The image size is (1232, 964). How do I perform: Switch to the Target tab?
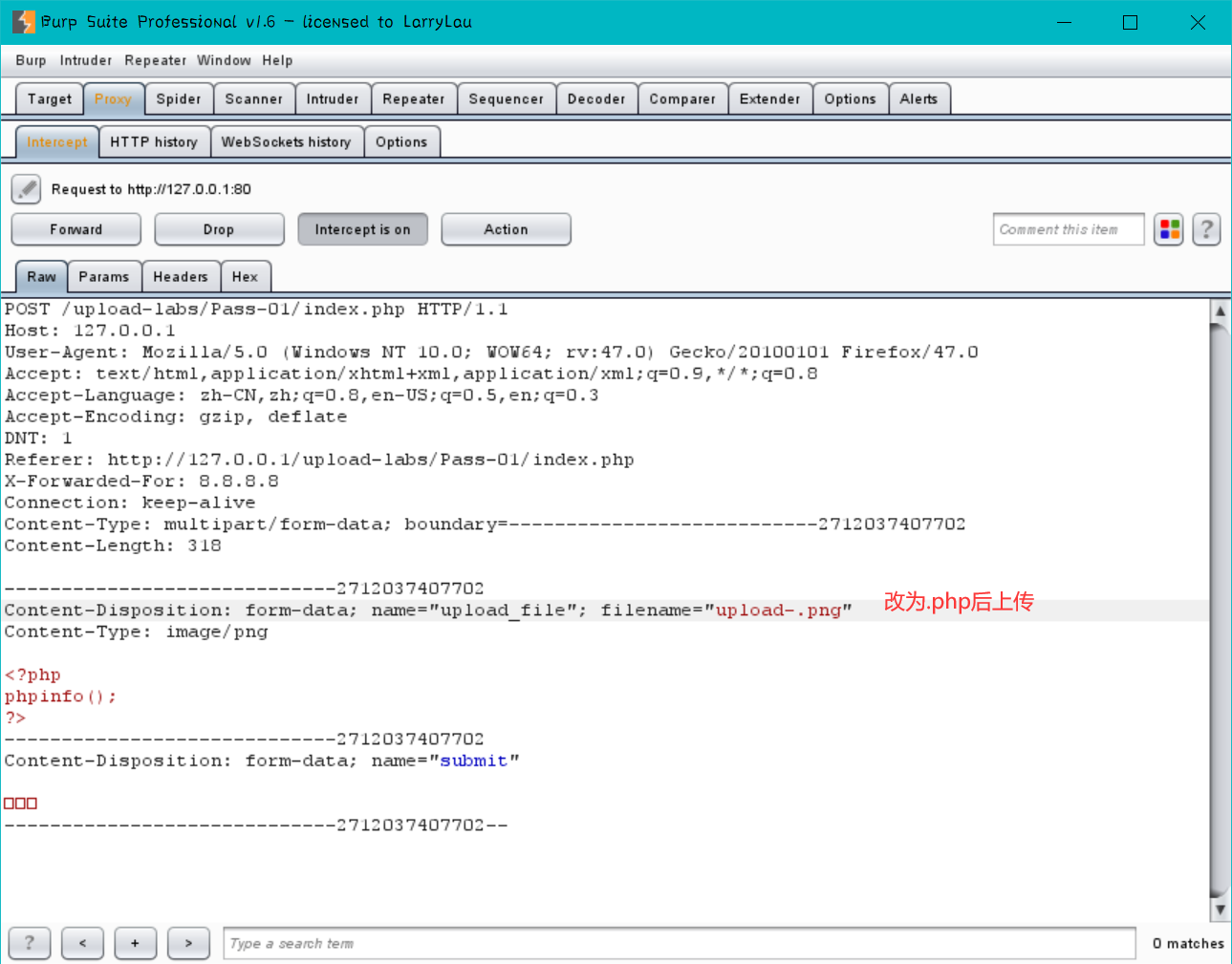click(x=50, y=99)
